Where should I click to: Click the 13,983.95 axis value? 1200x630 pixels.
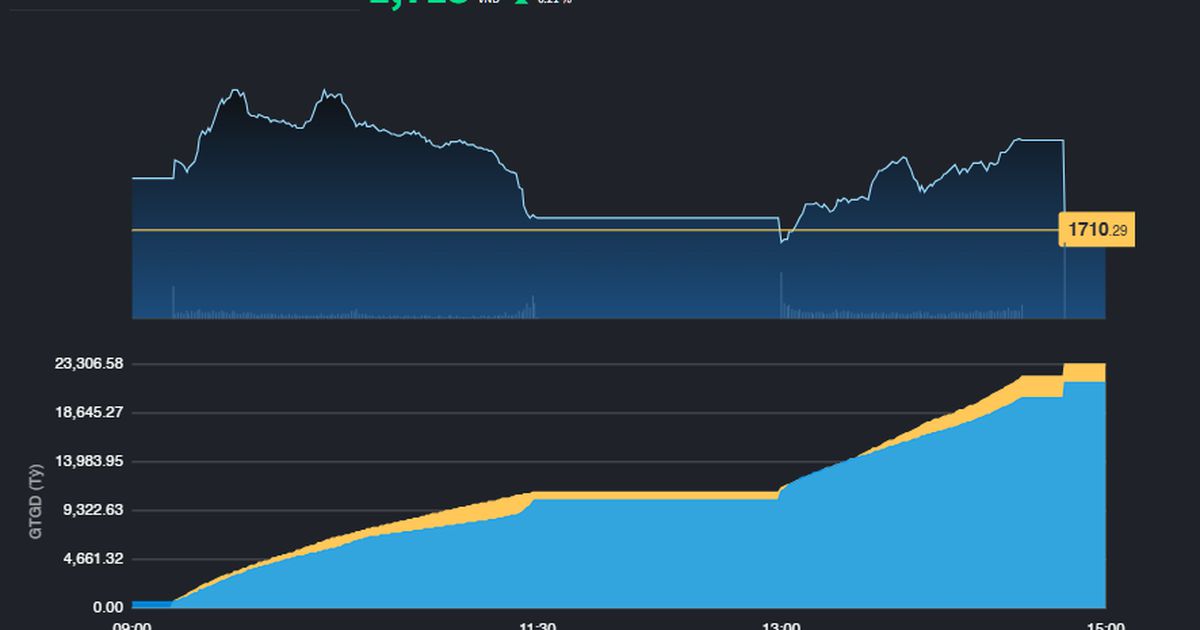[89, 461]
